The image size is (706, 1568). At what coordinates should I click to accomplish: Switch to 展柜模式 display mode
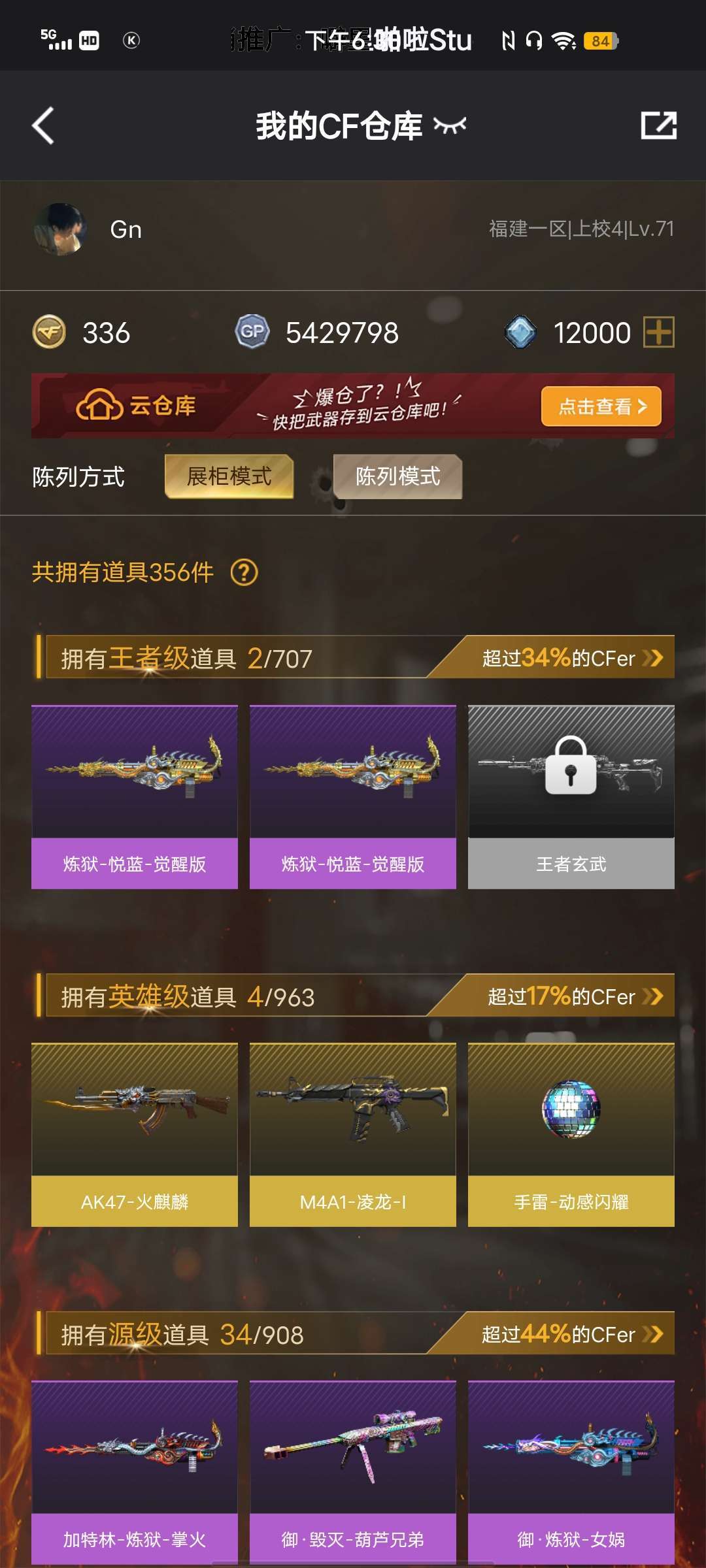pos(229,476)
